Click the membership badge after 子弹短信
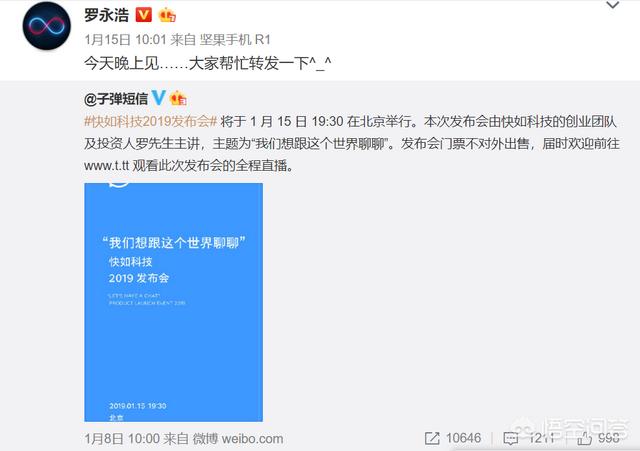640x451 pixels. click(x=178, y=98)
